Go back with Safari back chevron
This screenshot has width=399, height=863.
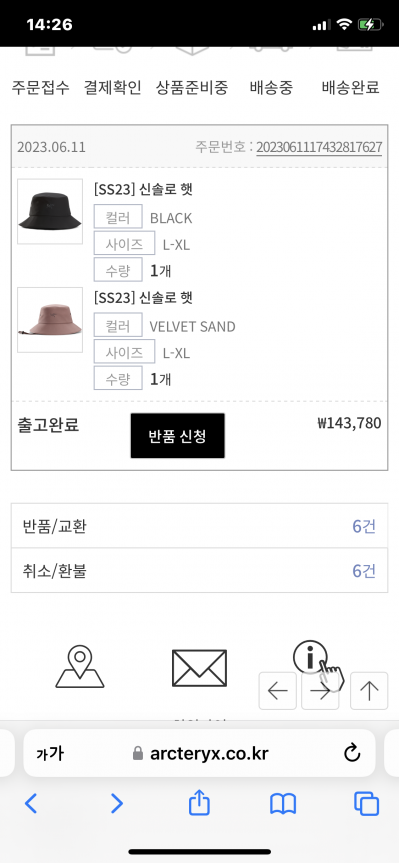(31, 804)
